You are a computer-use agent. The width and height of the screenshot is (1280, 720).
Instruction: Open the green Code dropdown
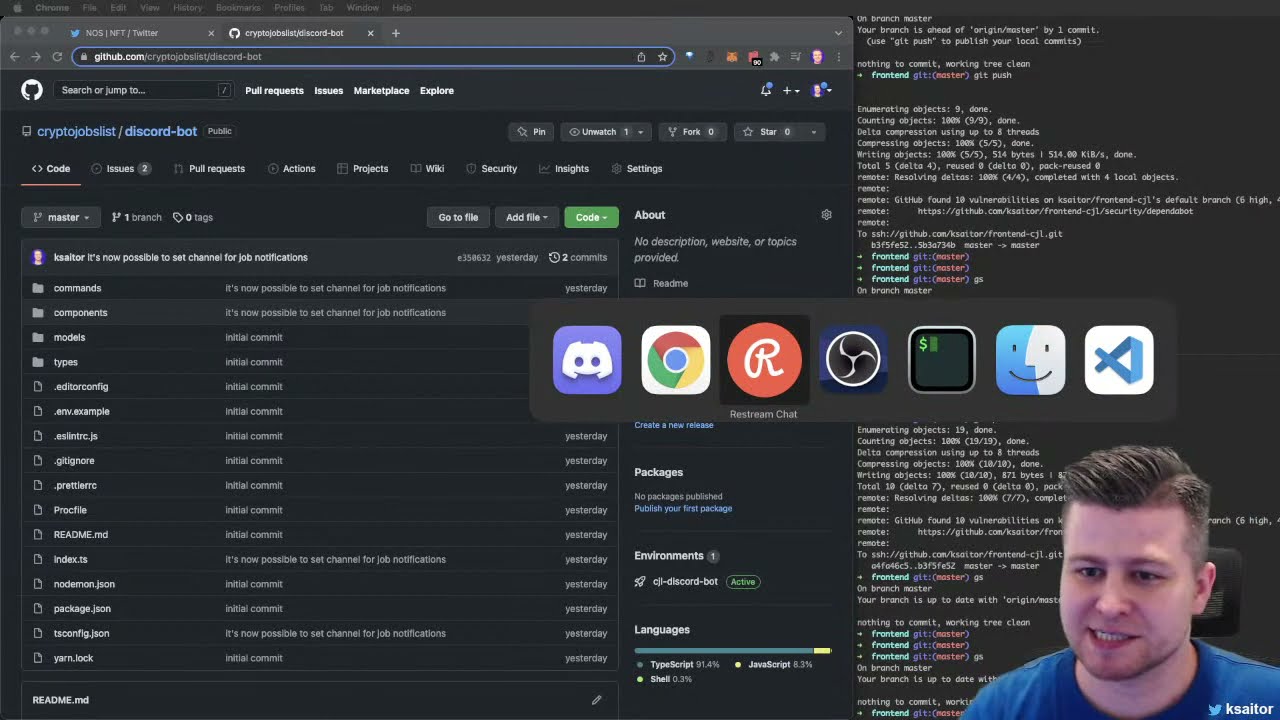click(x=591, y=217)
